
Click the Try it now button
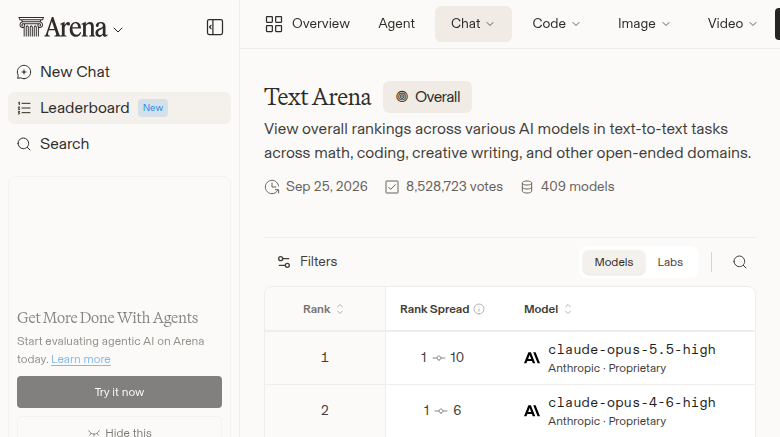(x=119, y=392)
